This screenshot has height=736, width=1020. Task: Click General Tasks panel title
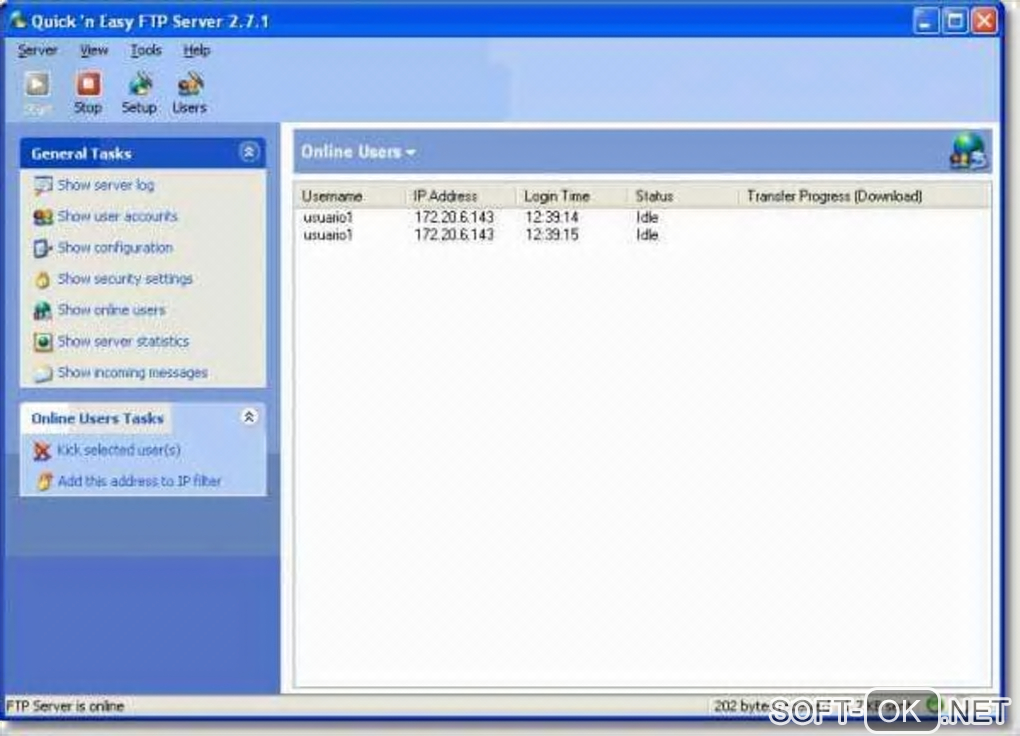click(81, 154)
